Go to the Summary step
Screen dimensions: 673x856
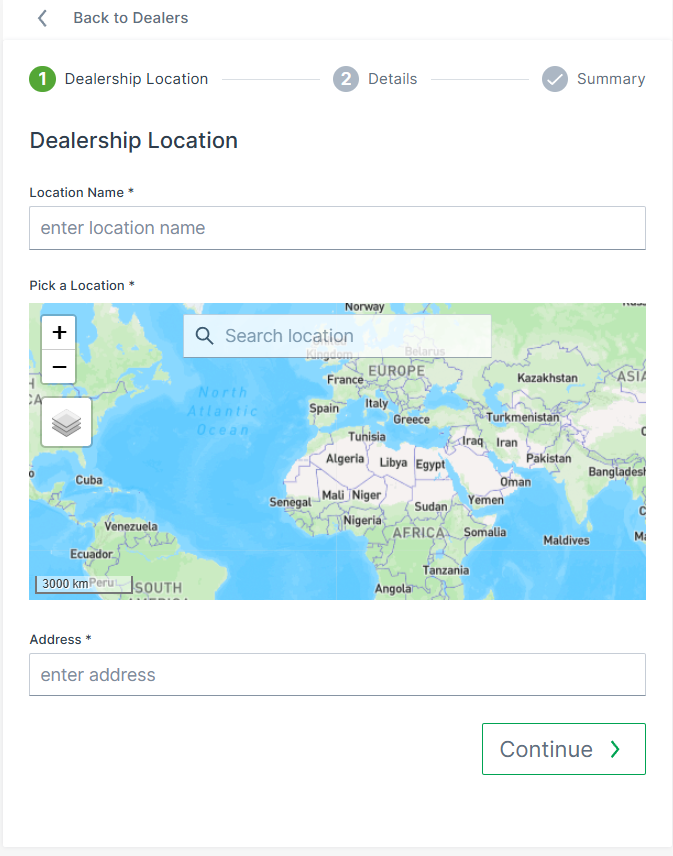610,79
